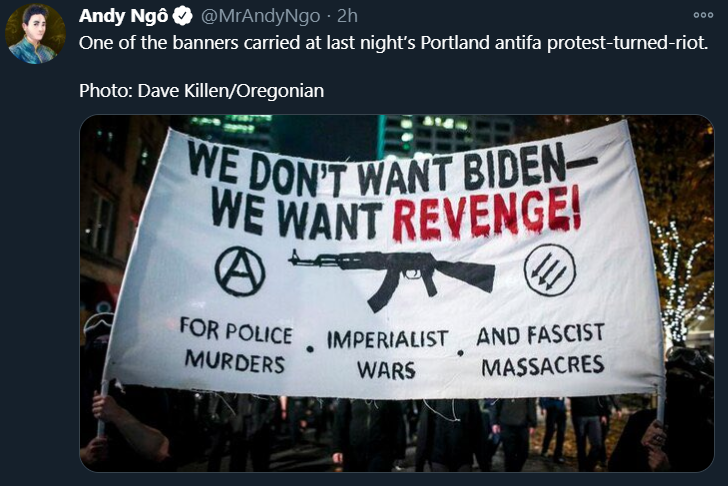Open the three-dot more options menu
Viewport: 728px width, 486px height.
tap(703, 15)
